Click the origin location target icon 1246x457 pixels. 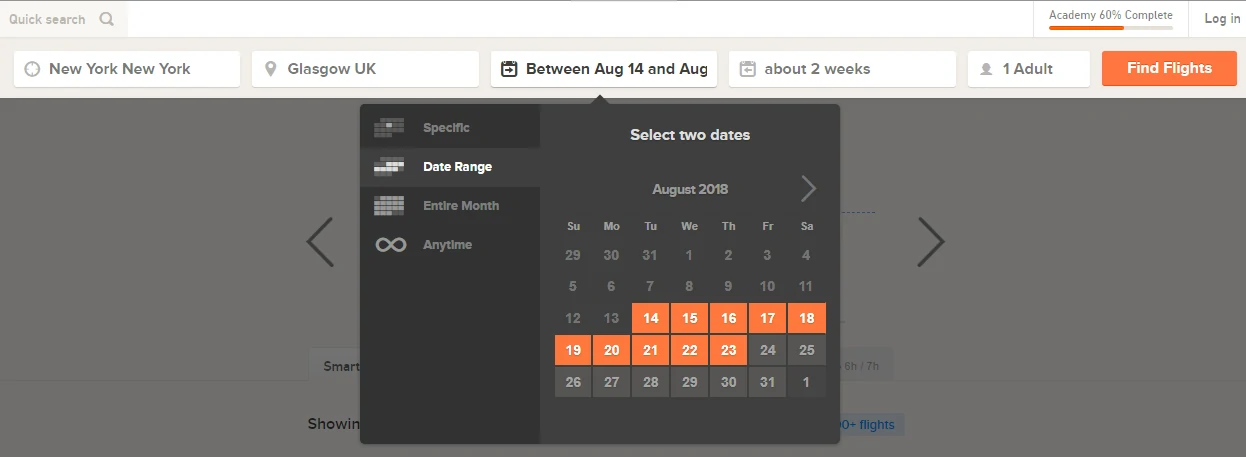[32, 69]
